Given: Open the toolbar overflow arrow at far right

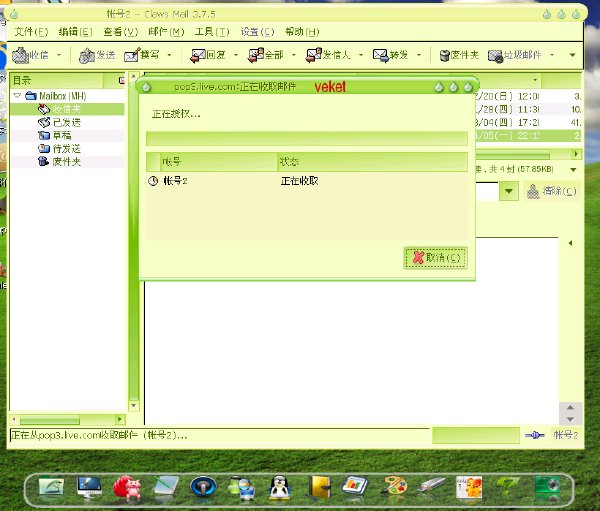Looking at the screenshot, I should tap(572, 55).
